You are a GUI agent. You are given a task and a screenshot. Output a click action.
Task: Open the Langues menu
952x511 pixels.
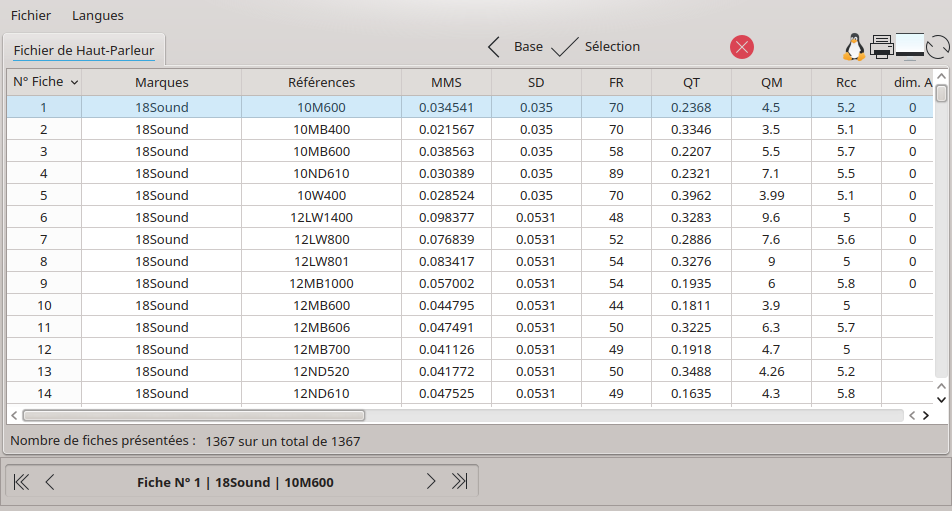[98, 15]
